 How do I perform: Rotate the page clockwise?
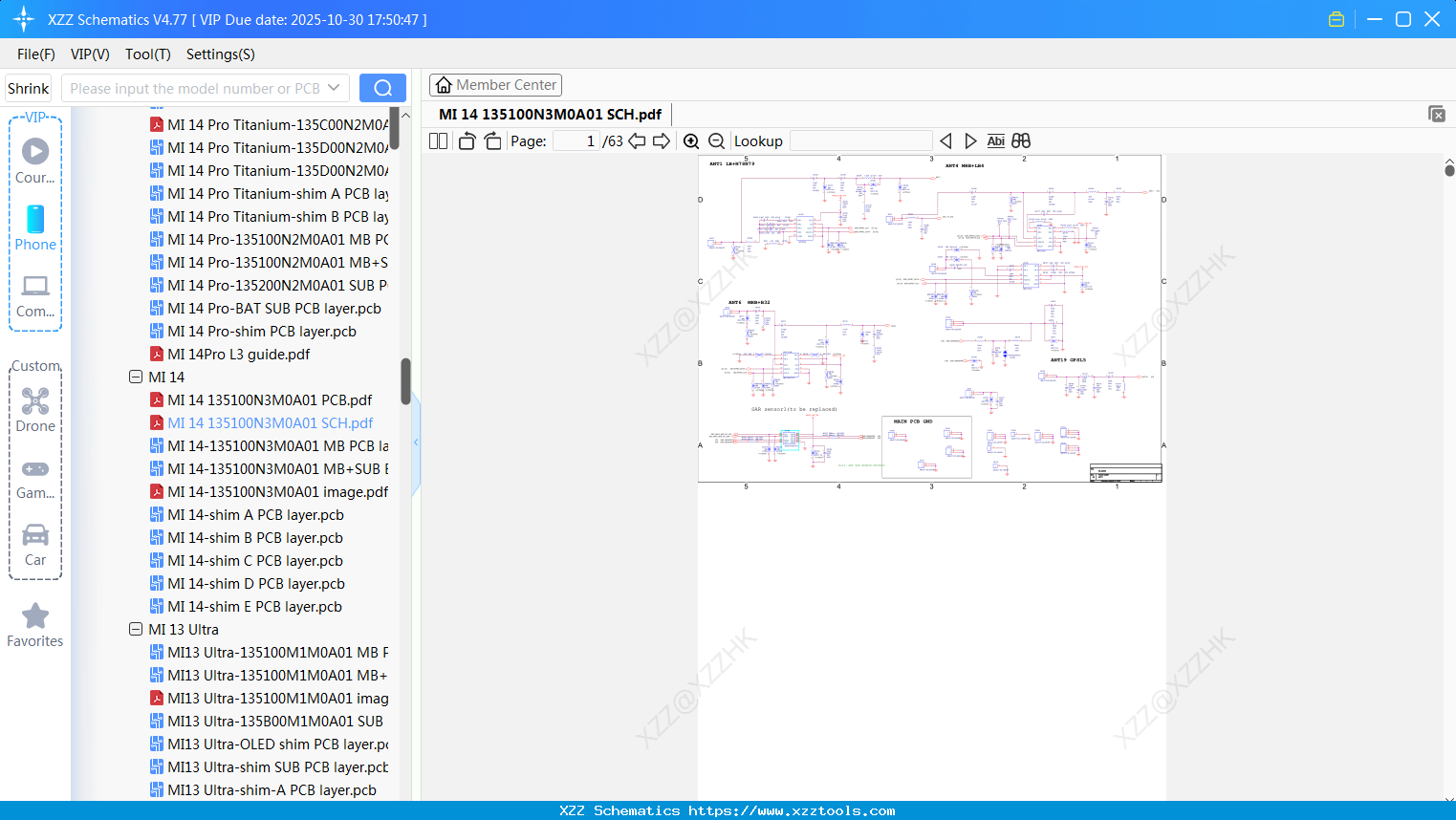tap(493, 141)
